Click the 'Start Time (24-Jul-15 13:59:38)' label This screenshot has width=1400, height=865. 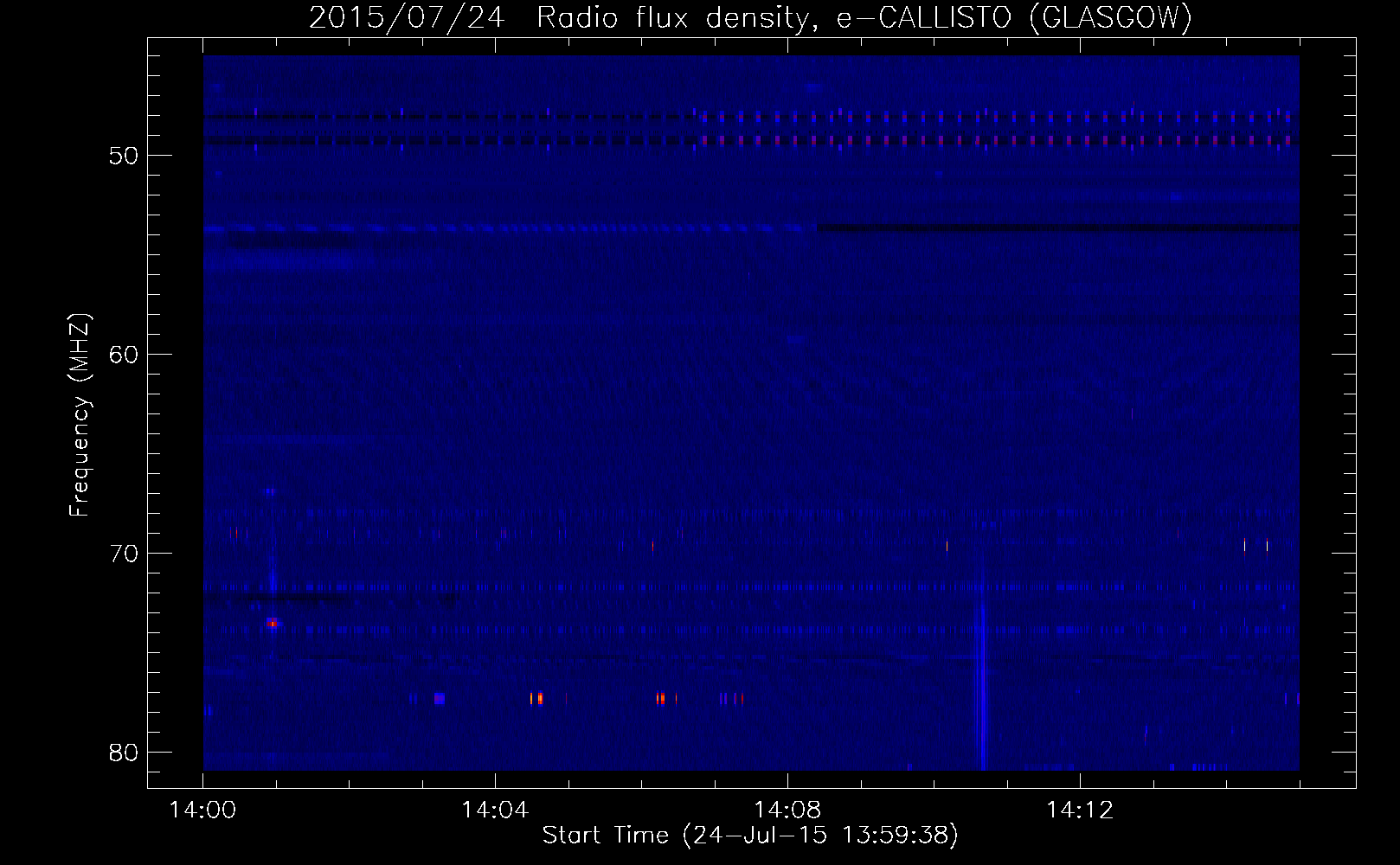(x=750, y=836)
